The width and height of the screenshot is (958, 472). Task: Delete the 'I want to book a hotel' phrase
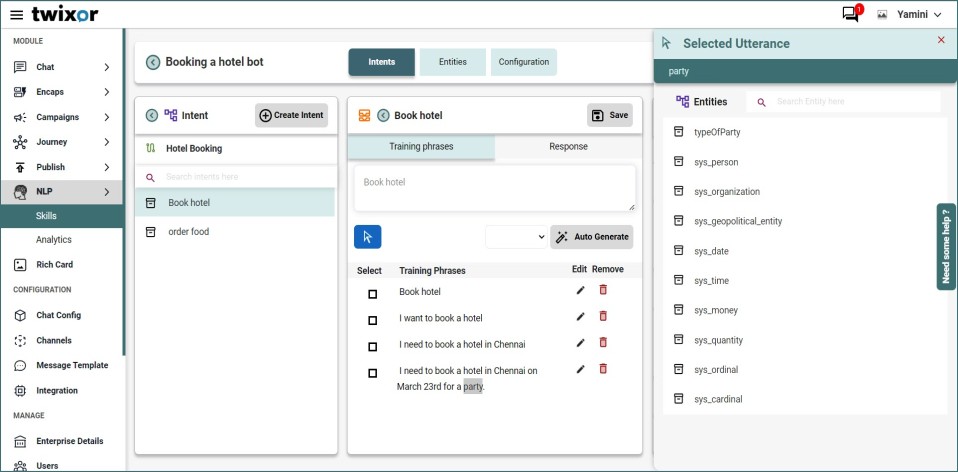[602, 316]
